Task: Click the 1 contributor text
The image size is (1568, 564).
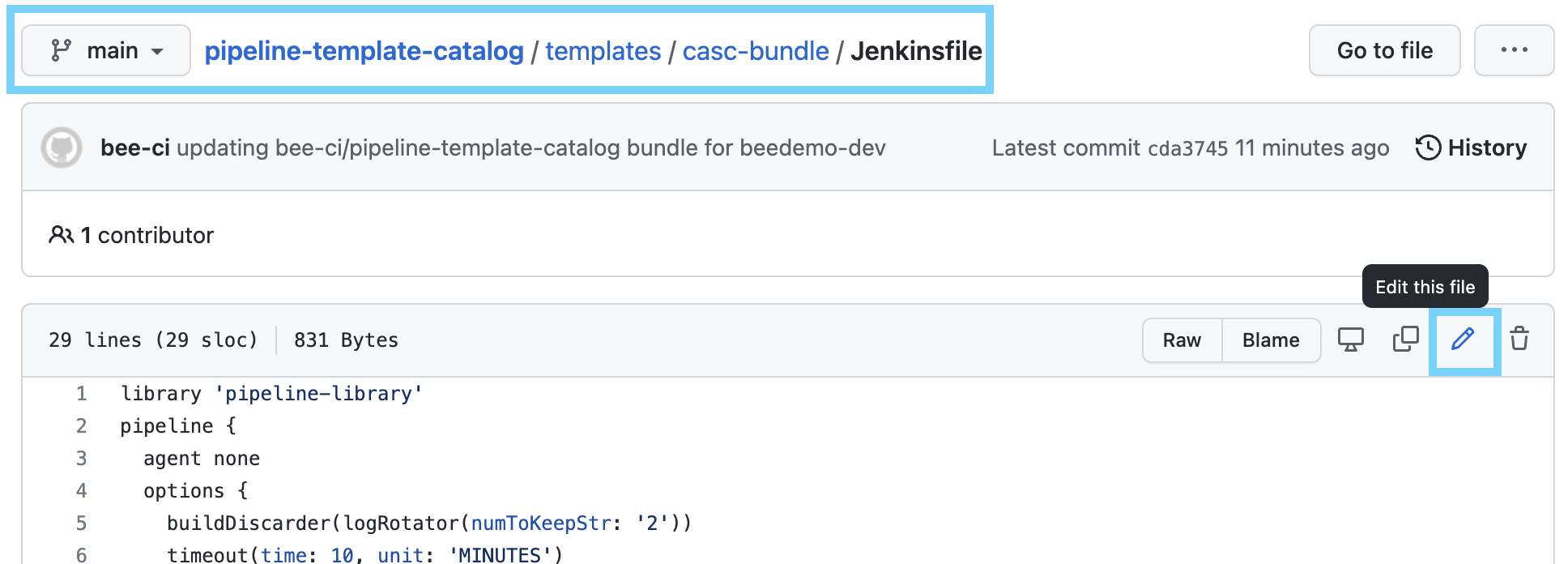Action: pyautogui.click(x=147, y=235)
